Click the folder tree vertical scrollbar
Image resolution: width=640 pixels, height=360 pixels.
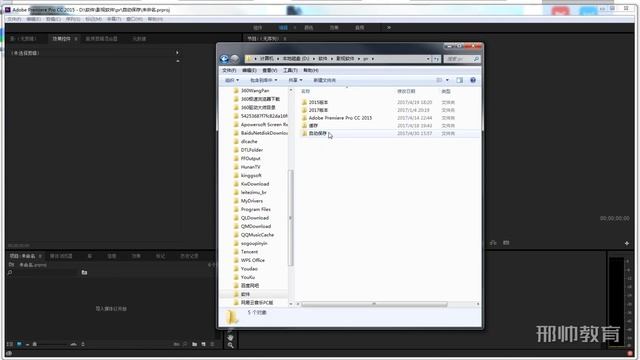pos(291,218)
